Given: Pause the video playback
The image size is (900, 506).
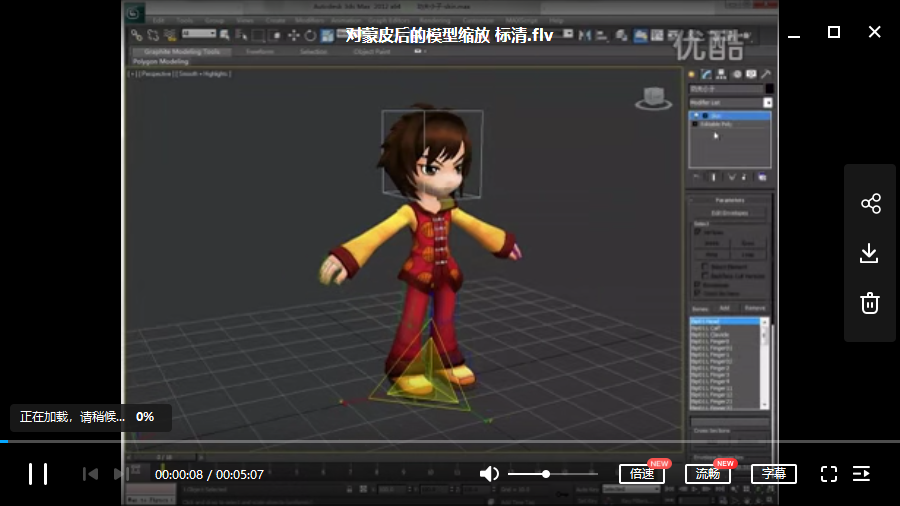Looking at the screenshot, I should 38,474.
